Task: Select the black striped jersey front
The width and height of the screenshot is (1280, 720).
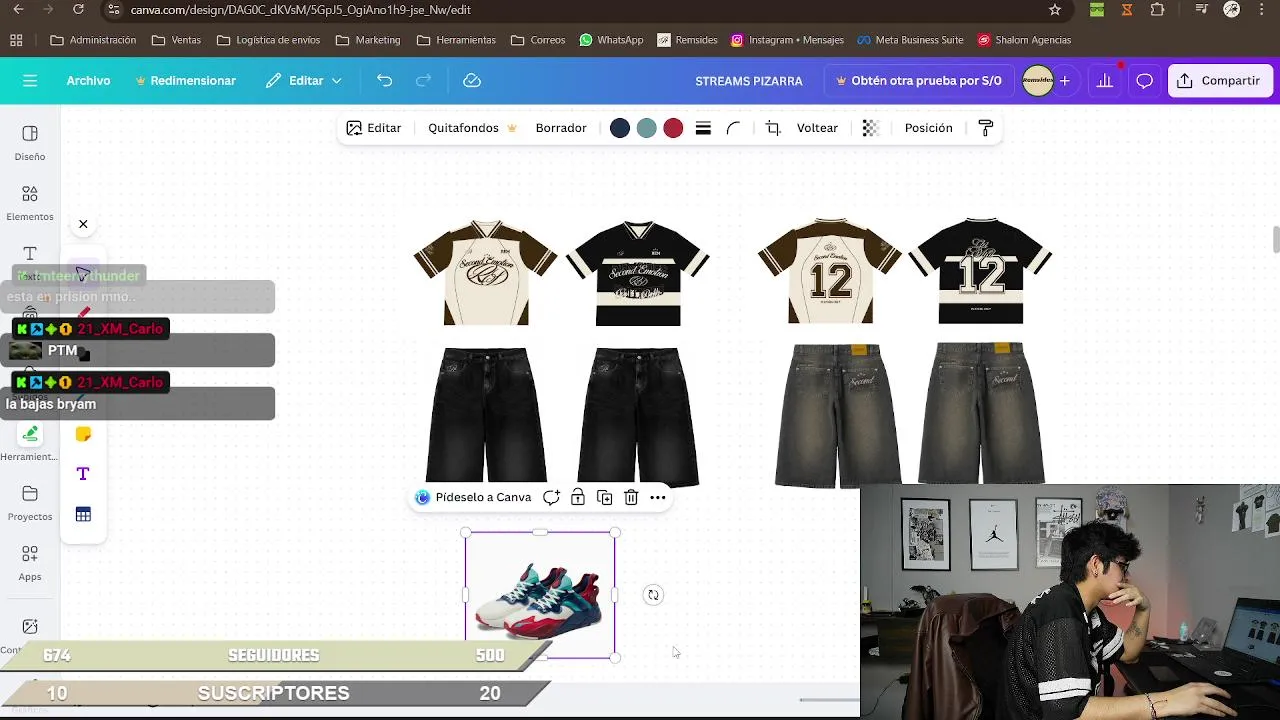Action: (x=638, y=272)
